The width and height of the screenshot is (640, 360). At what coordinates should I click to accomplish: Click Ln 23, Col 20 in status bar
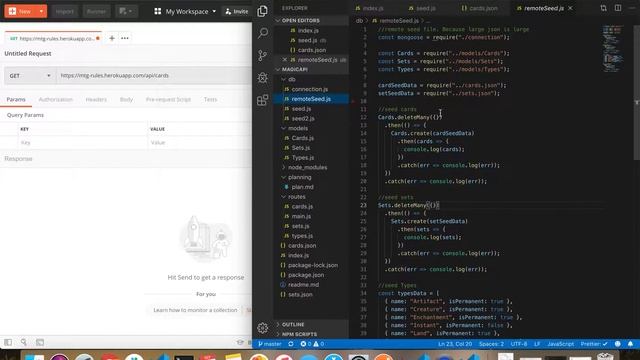[x=455, y=344]
